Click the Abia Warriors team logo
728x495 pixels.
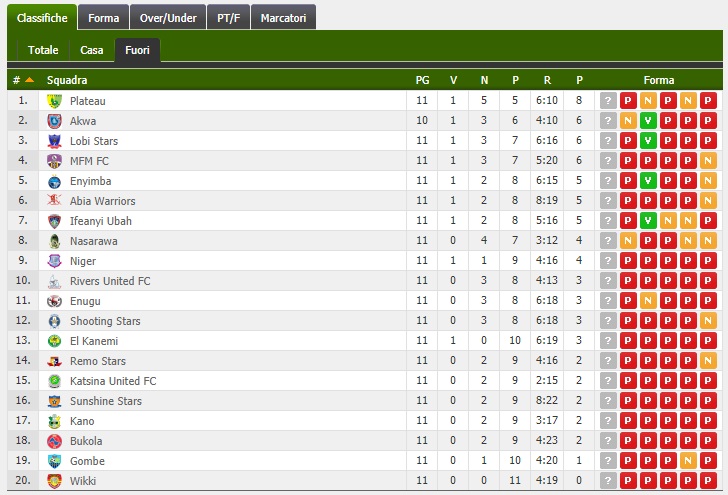[54, 201]
